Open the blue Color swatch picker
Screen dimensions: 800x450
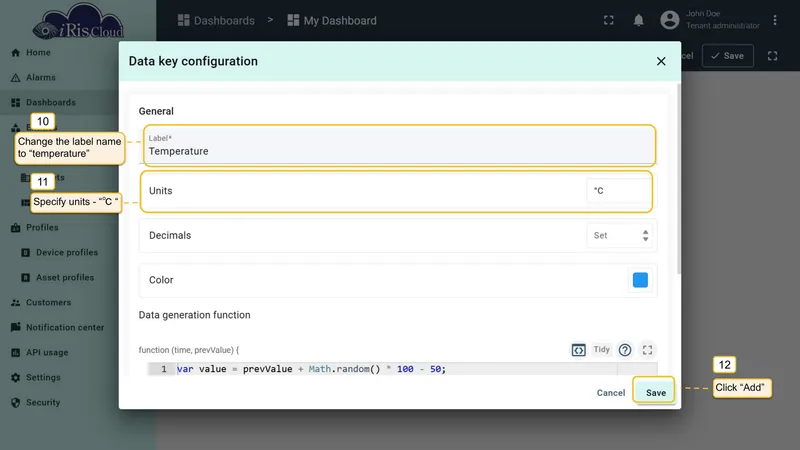[x=640, y=280]
